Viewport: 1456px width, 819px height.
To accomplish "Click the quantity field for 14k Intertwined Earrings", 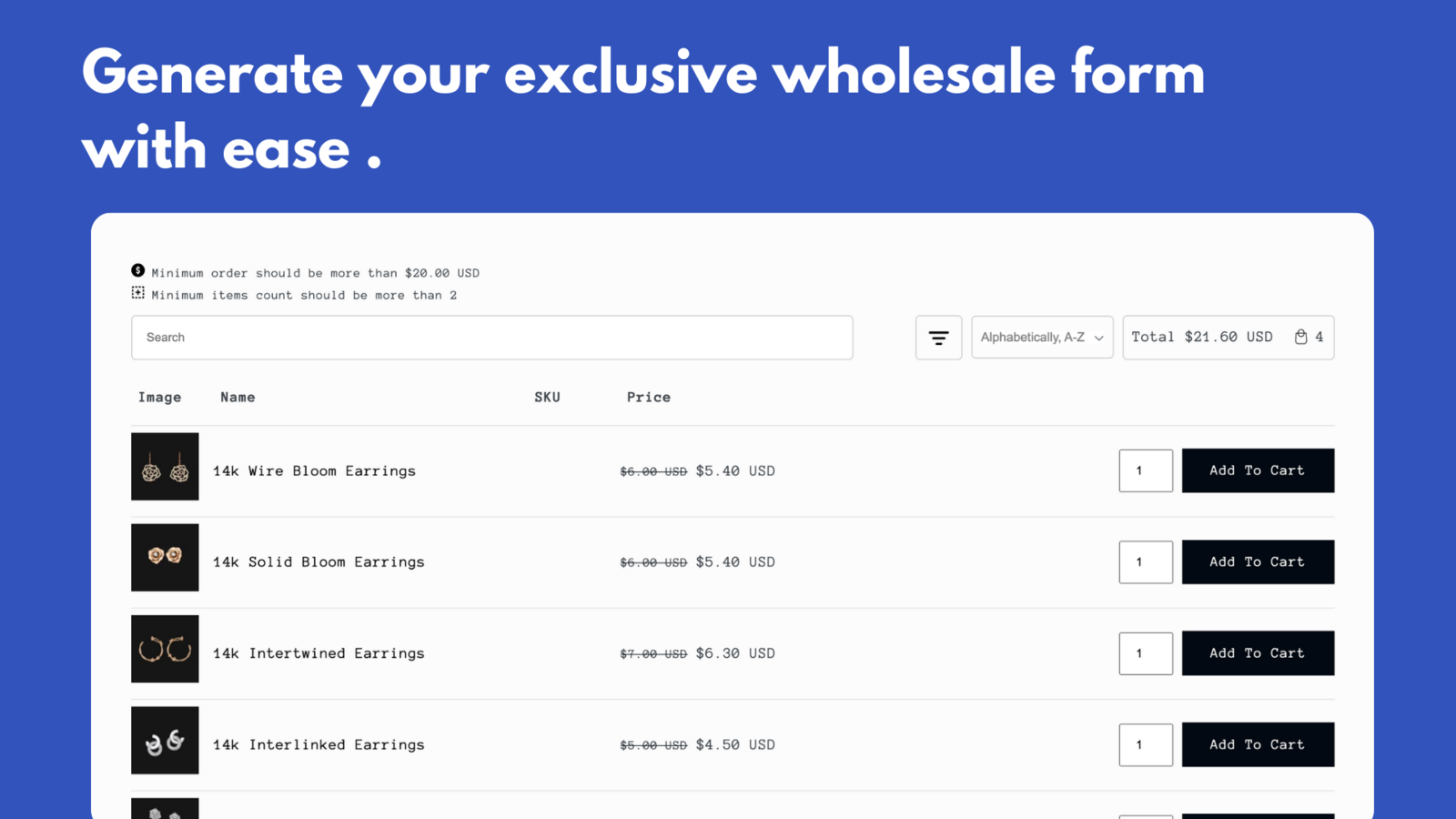I will pos(1145,652).
